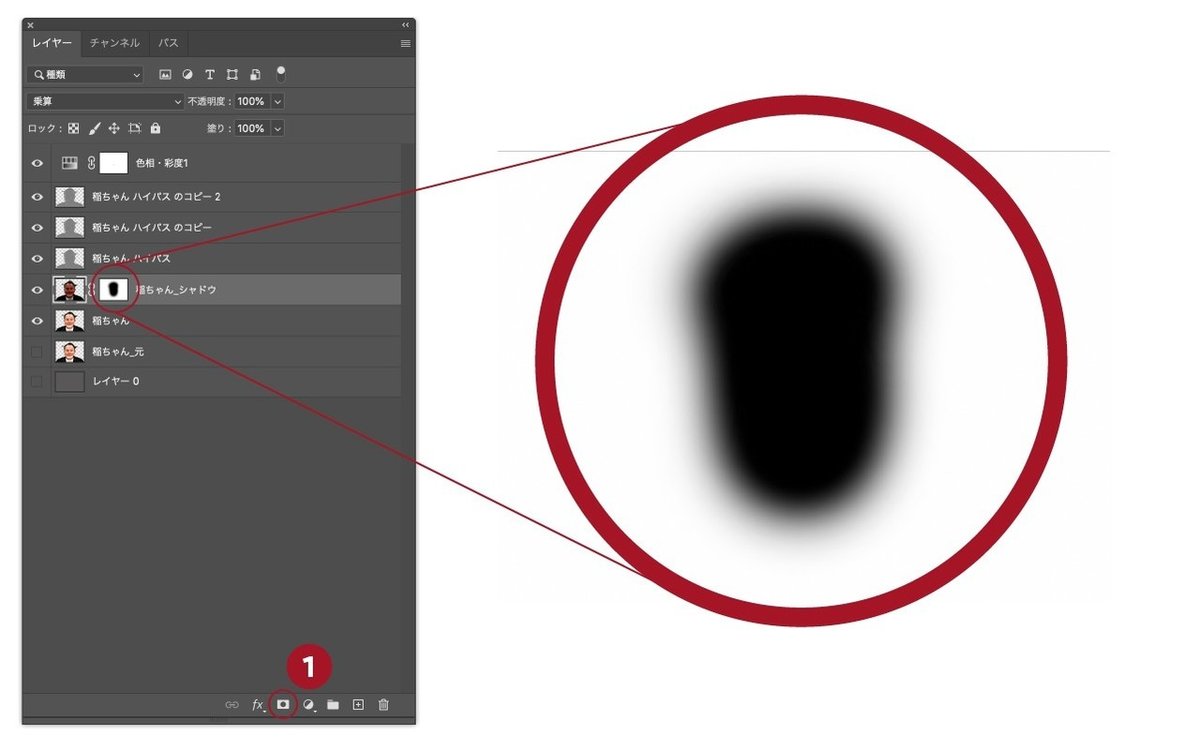
Task: Open the 種類 filter type dropdown
Action: pyautogui.click(x=86, y=74)
